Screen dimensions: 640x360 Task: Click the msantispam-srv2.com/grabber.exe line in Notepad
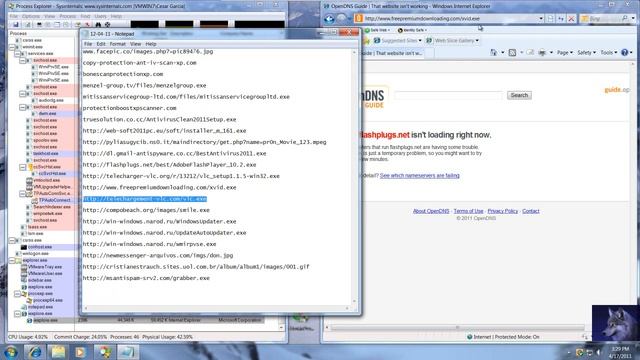146,278
